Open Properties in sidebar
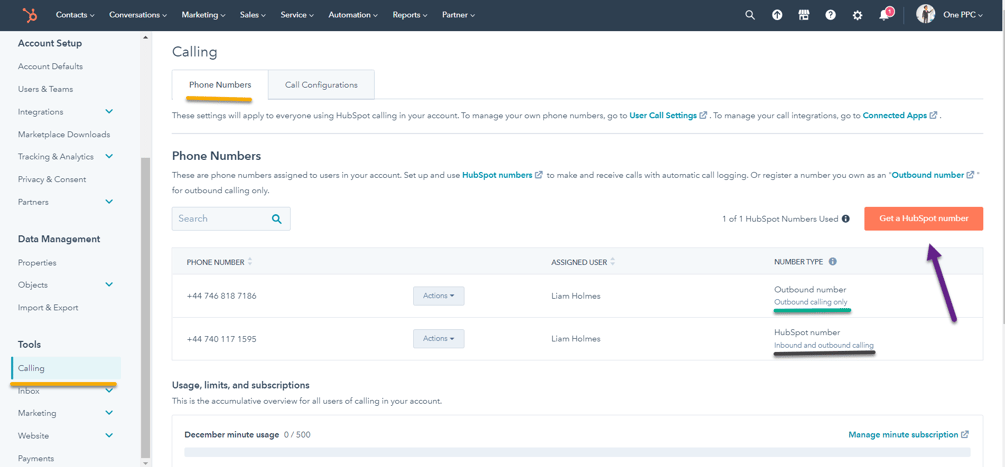The height and width of the screenshot is (467, 1005). click(x=37, y=263)
